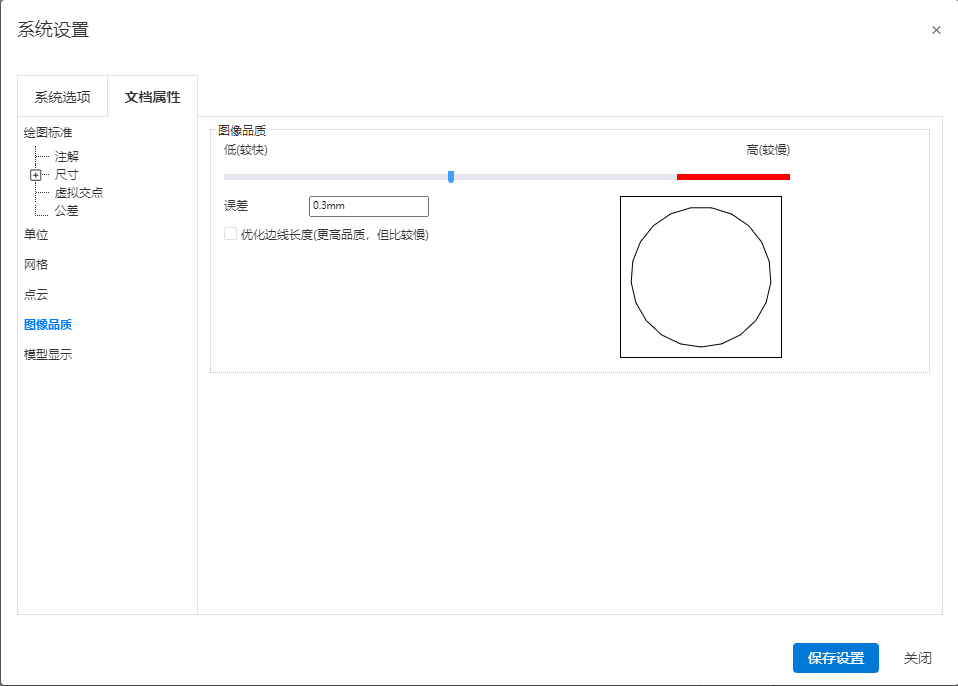
Task: Expand the 尺寸 node plus icon
Action: pos(35,175)
